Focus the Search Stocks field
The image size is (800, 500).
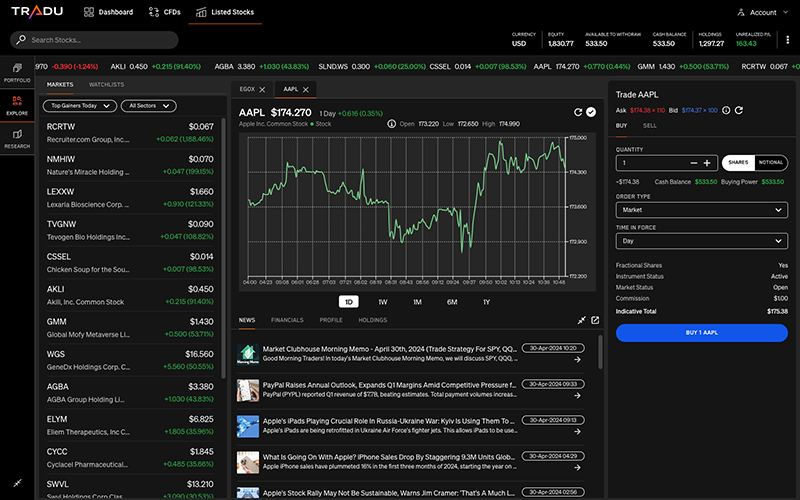click(x=94, y=40)
